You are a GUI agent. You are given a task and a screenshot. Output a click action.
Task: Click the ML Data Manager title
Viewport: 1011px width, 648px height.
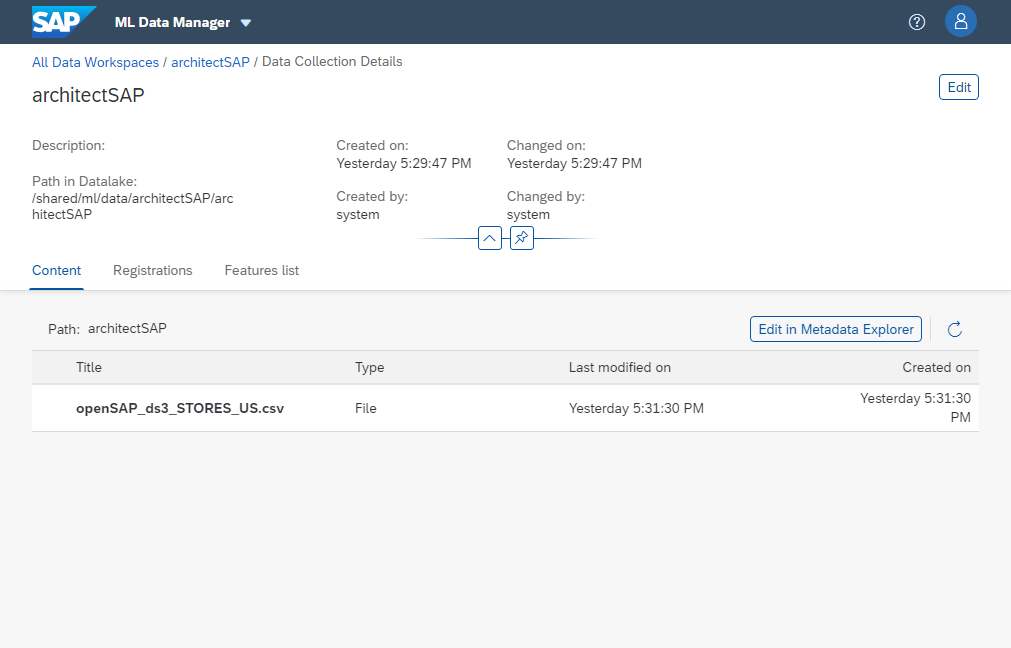pyautogui.click(x=172, y=23)
